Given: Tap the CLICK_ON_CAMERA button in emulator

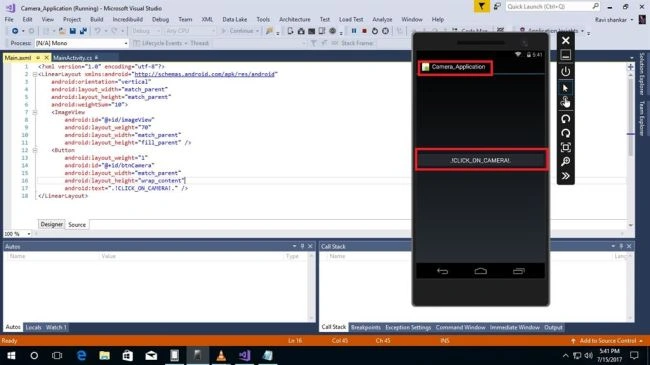Looking at the screenshot, I should [480, 161].
